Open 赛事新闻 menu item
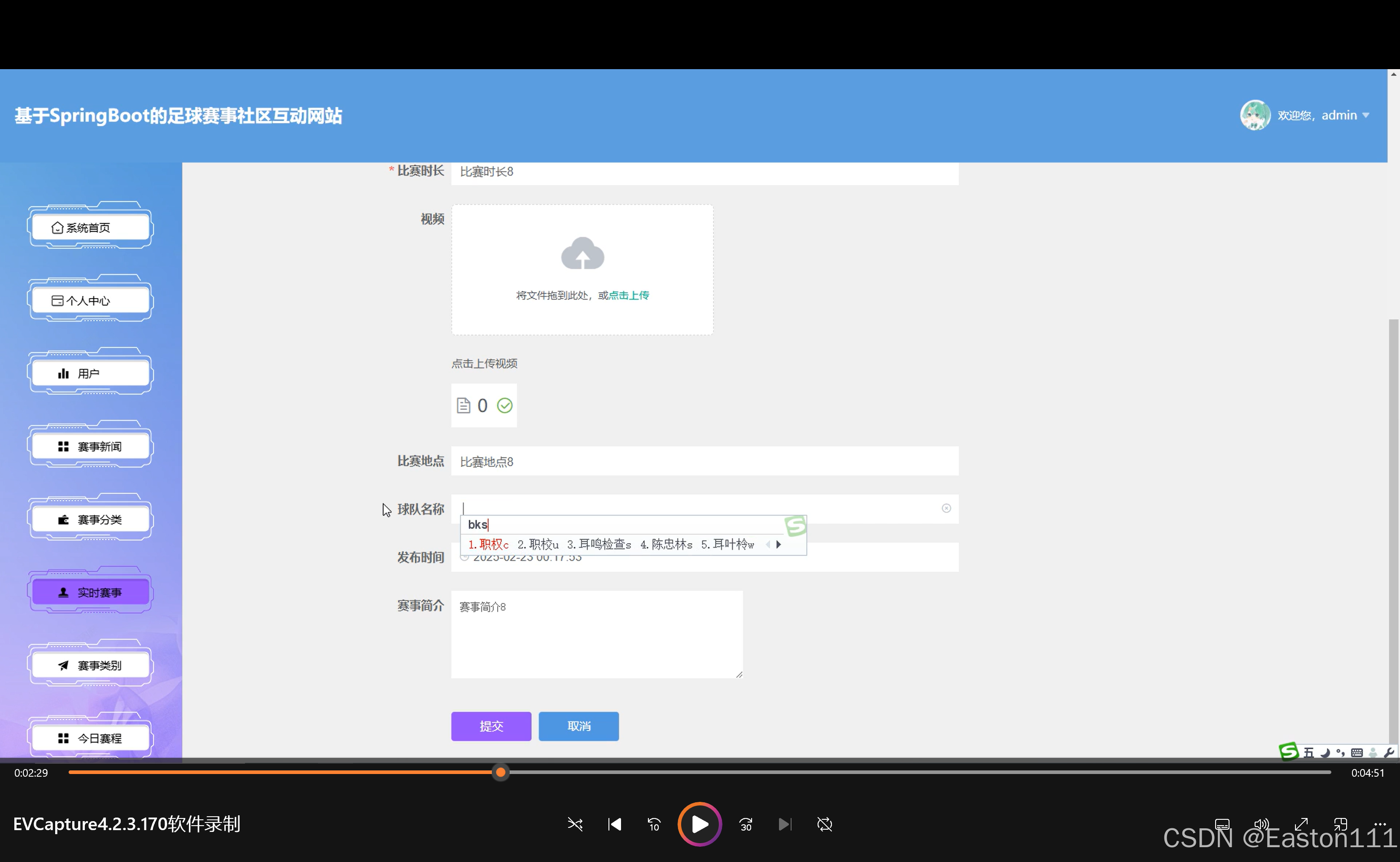The height and width of the screenshot is (862, 1400). coord(90,446)
